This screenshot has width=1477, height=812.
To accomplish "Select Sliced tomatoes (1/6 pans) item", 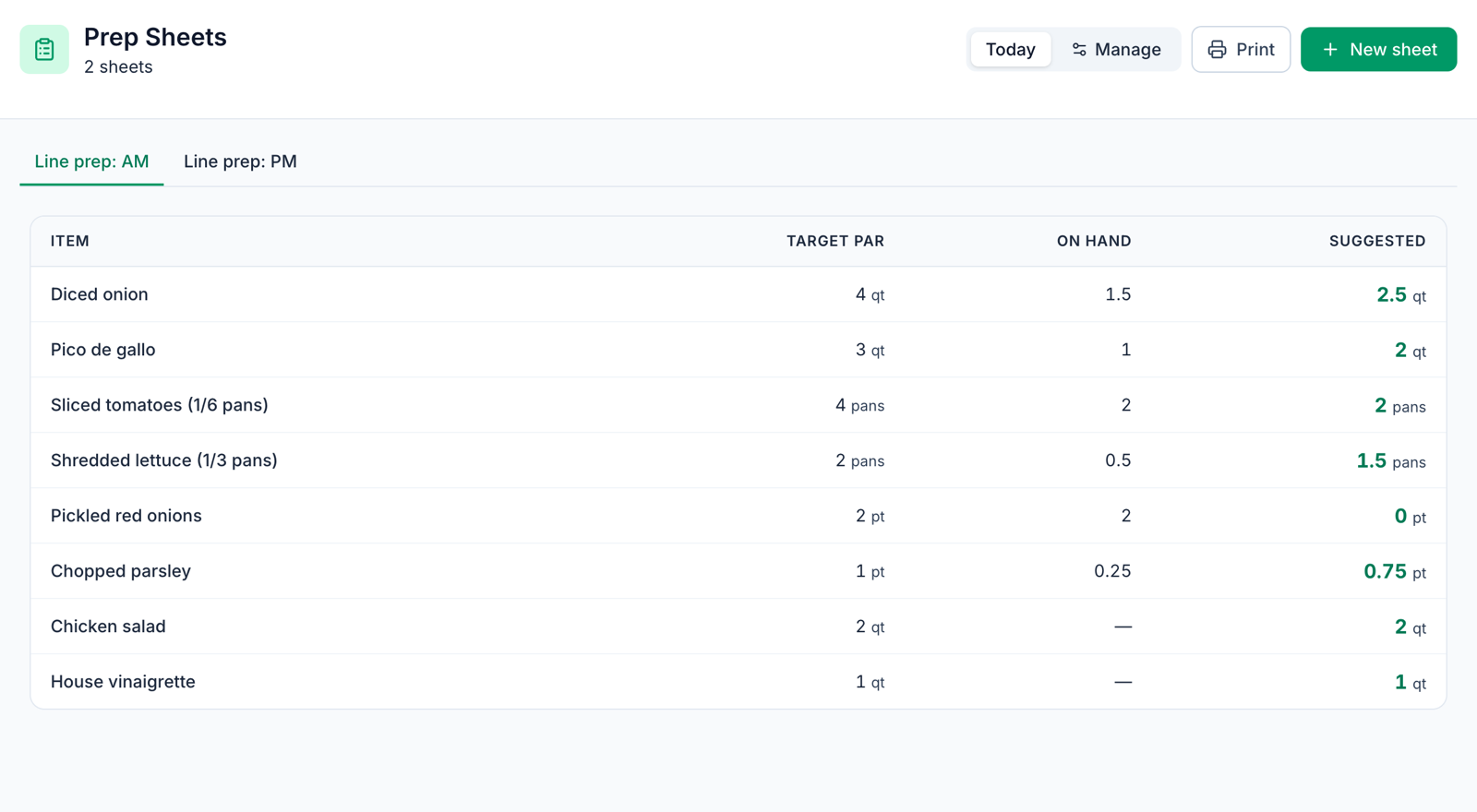I will click(x=160, y=405).
